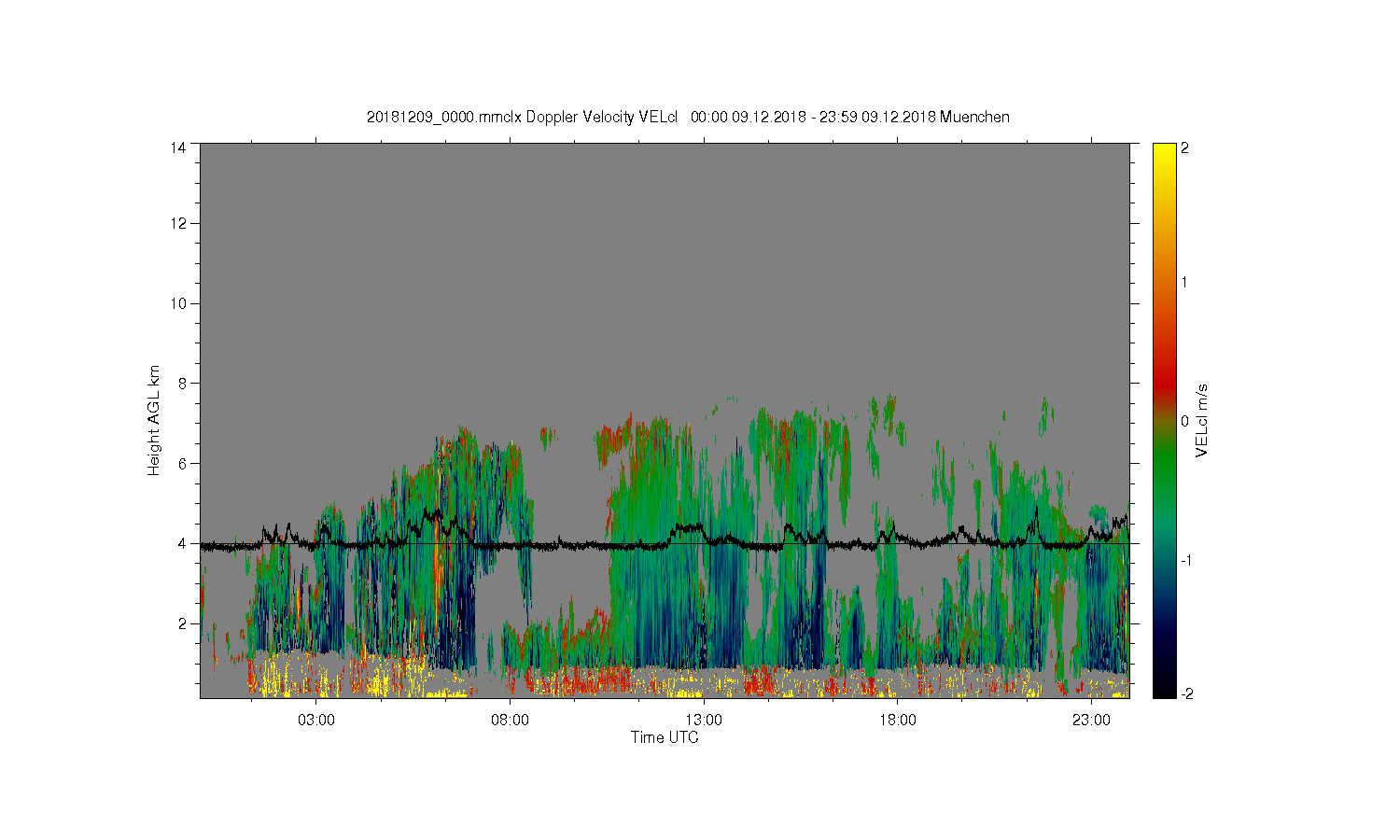Screen dimensions: 1400x840
Task: Click the "Time UTC" axis label
Action: pos(665,737)
